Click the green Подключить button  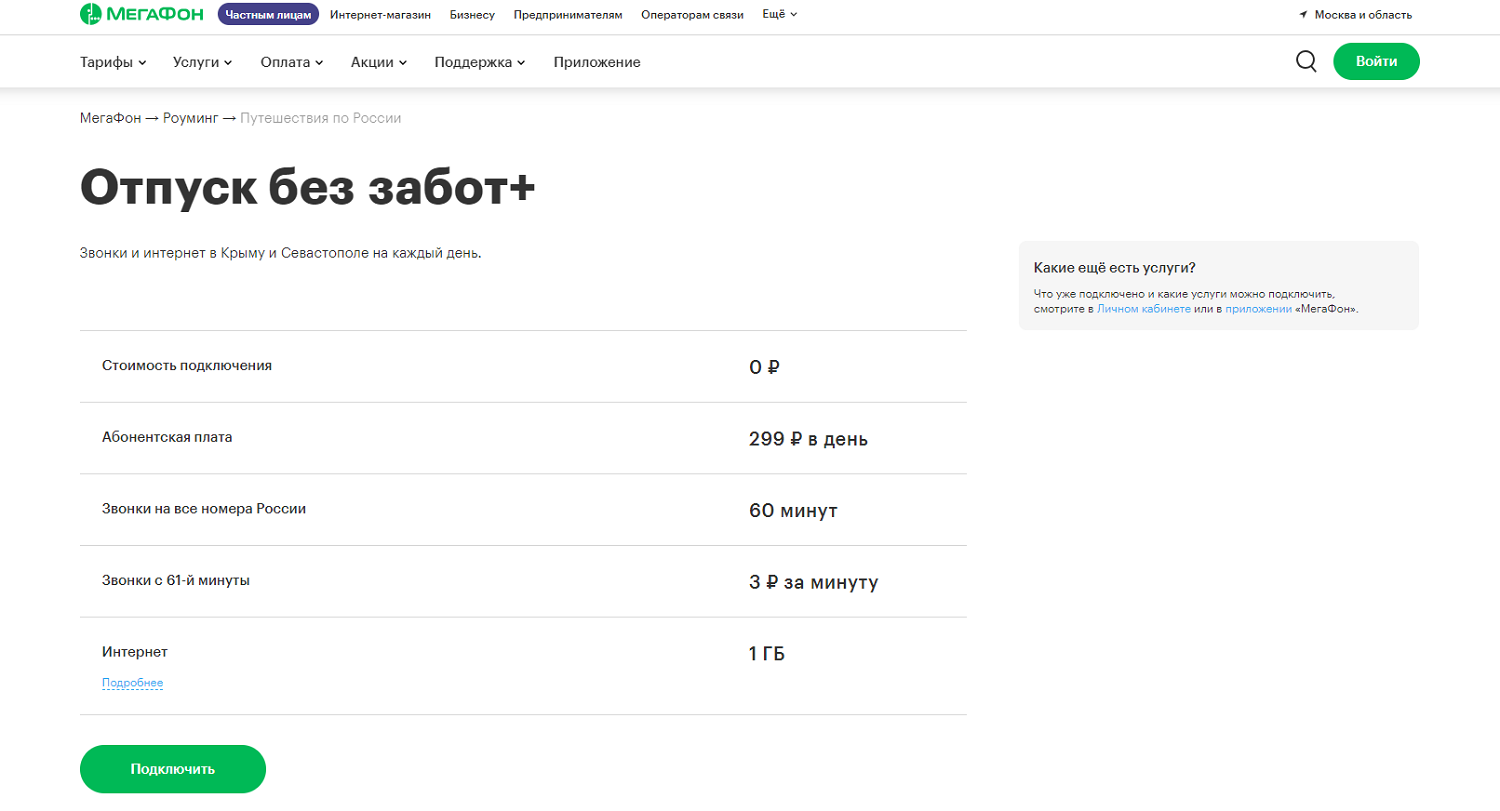click(x=173, y=769)
